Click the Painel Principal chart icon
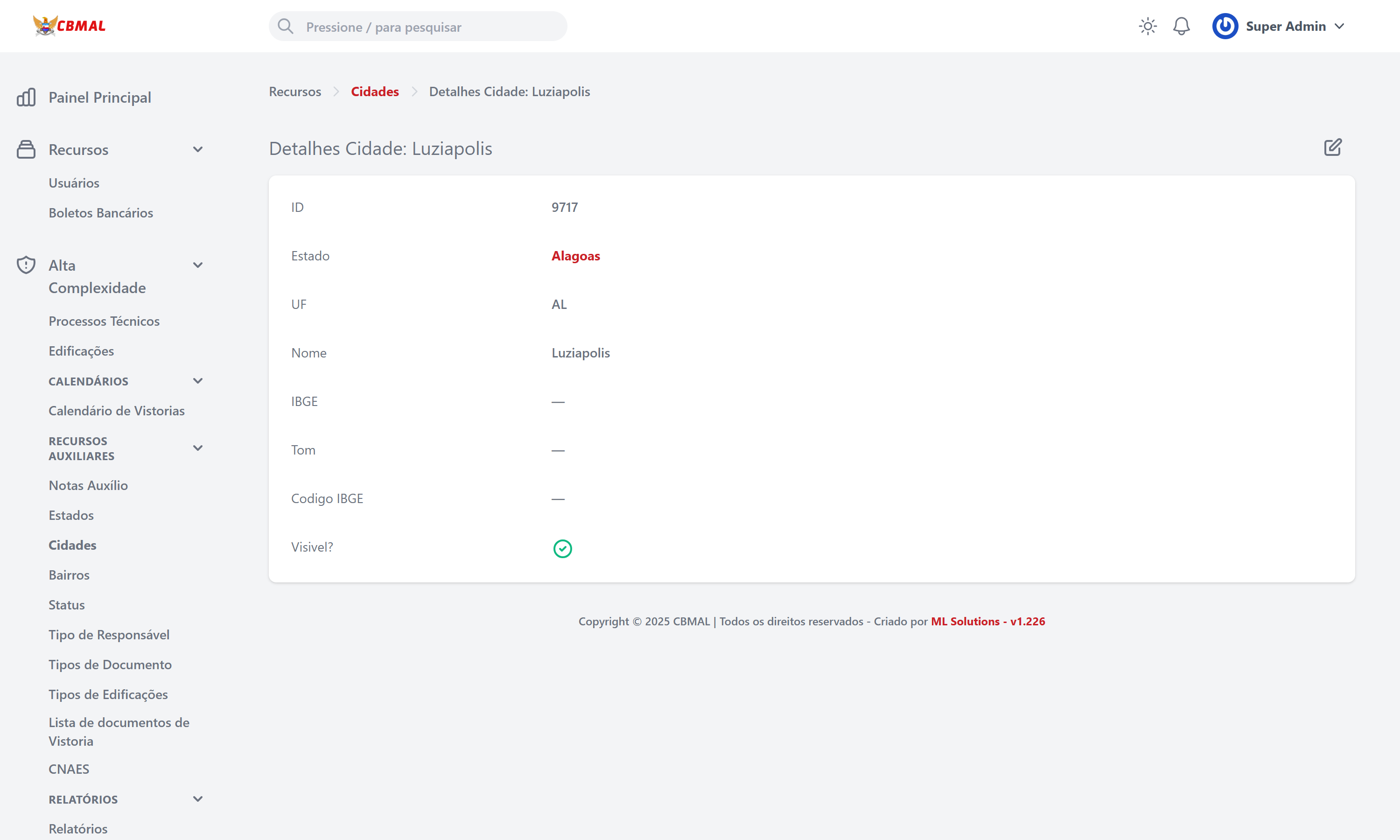This screenshot has width=1400, height=840. (x=26, y=98)
